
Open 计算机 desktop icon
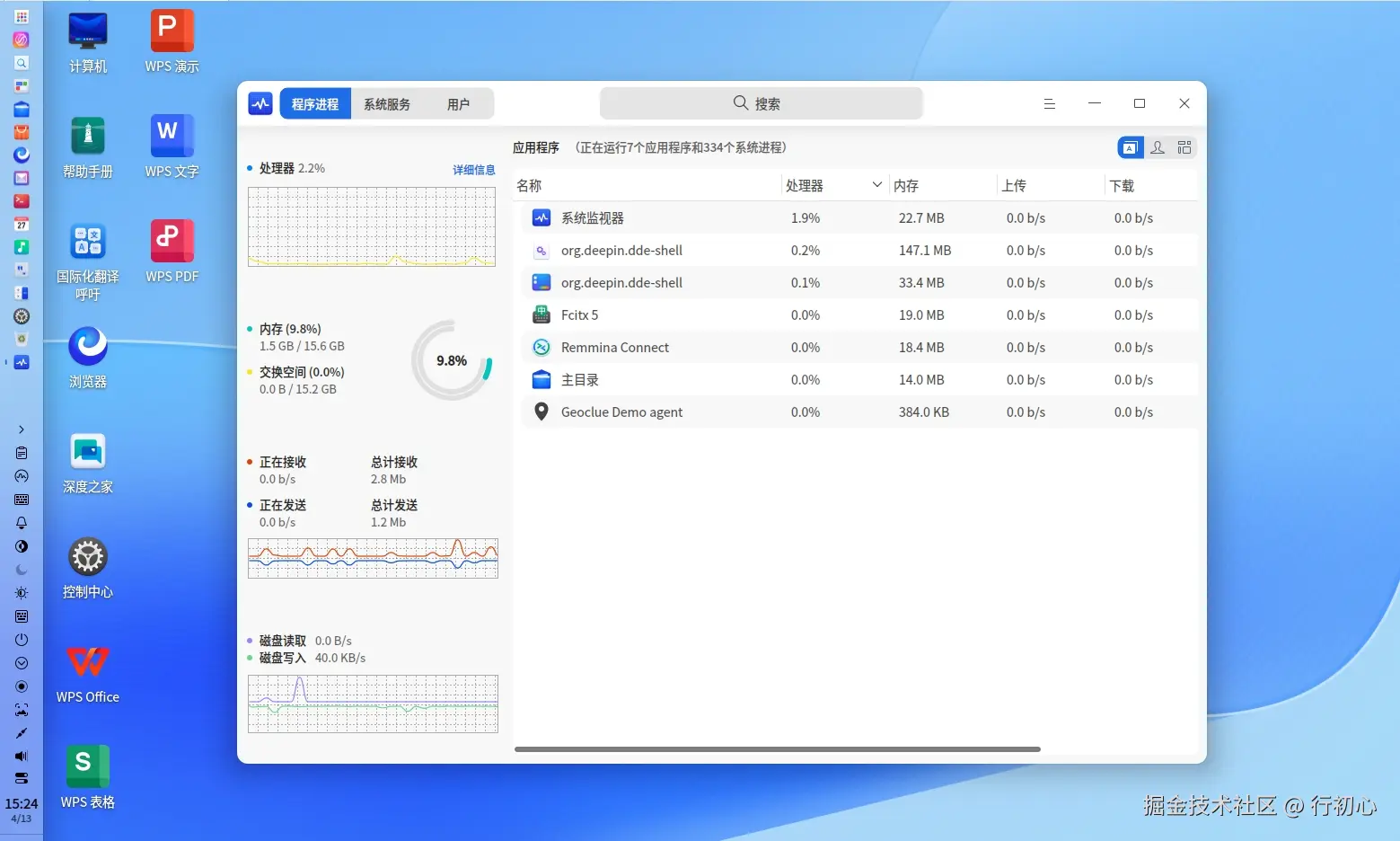click(88, 42)
